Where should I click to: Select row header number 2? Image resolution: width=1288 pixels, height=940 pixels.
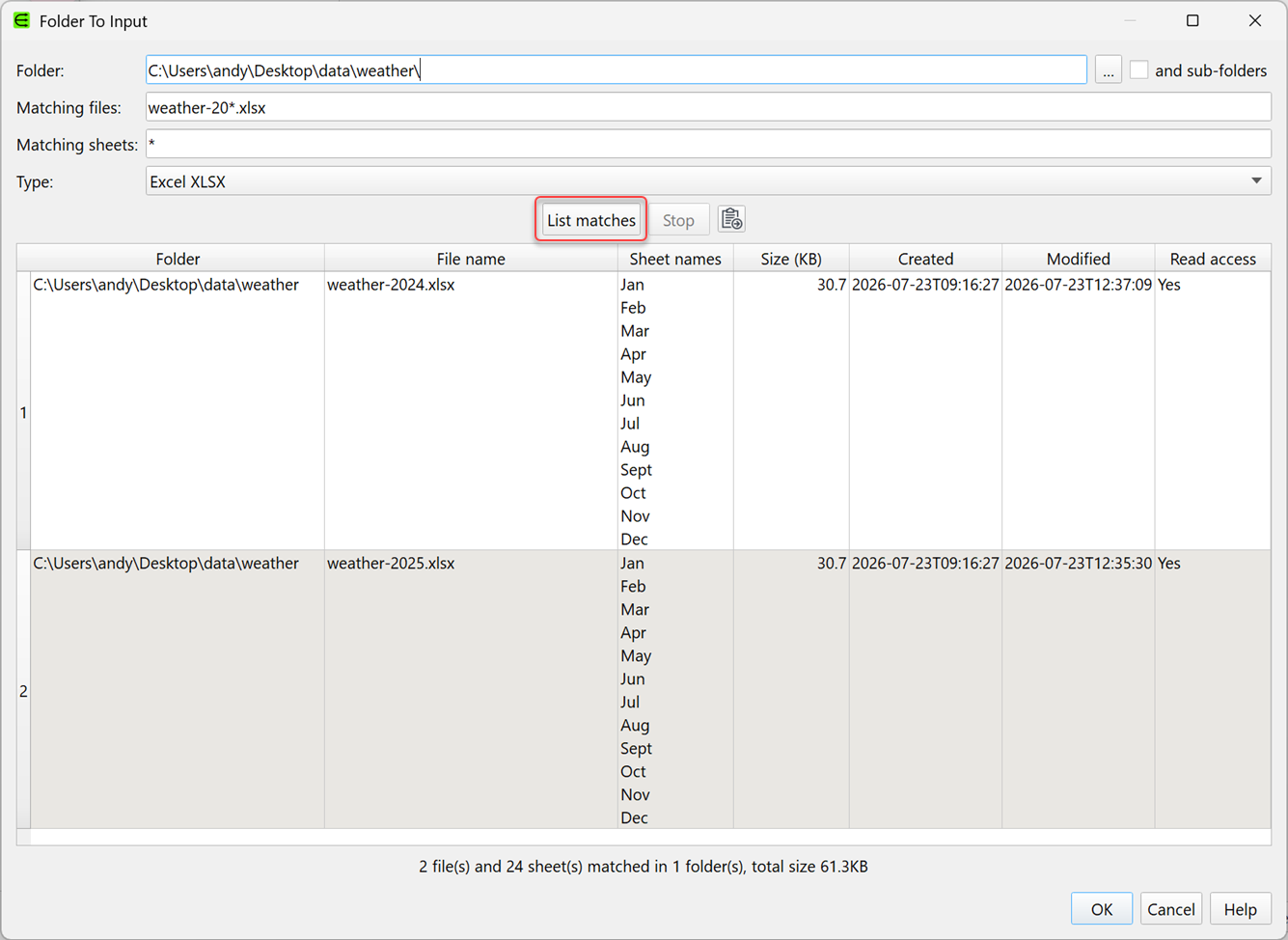23,691
